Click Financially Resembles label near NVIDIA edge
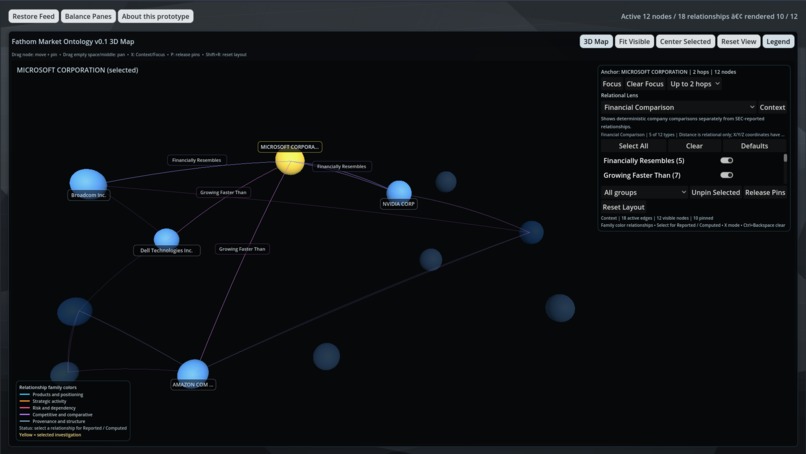This screenshot has height=454, width=806. (x=342, y=167)
